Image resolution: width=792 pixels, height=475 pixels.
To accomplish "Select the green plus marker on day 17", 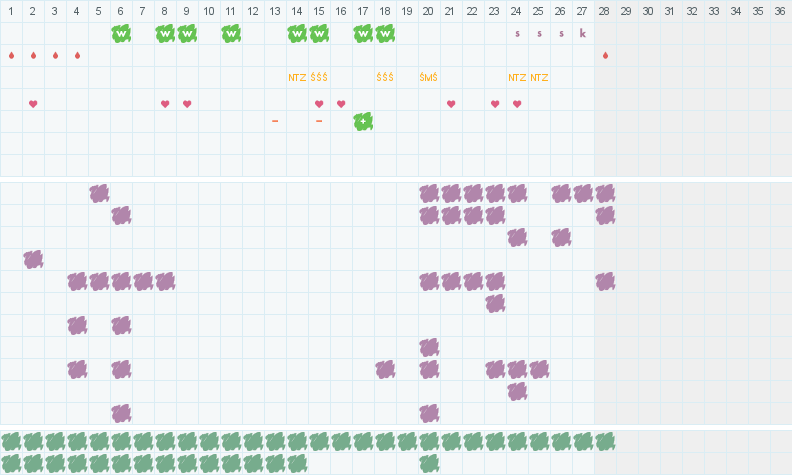I will [x=363, y=121].
